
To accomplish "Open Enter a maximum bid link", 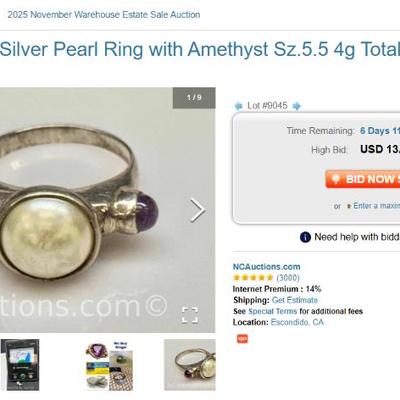I will tap(376, 206).
